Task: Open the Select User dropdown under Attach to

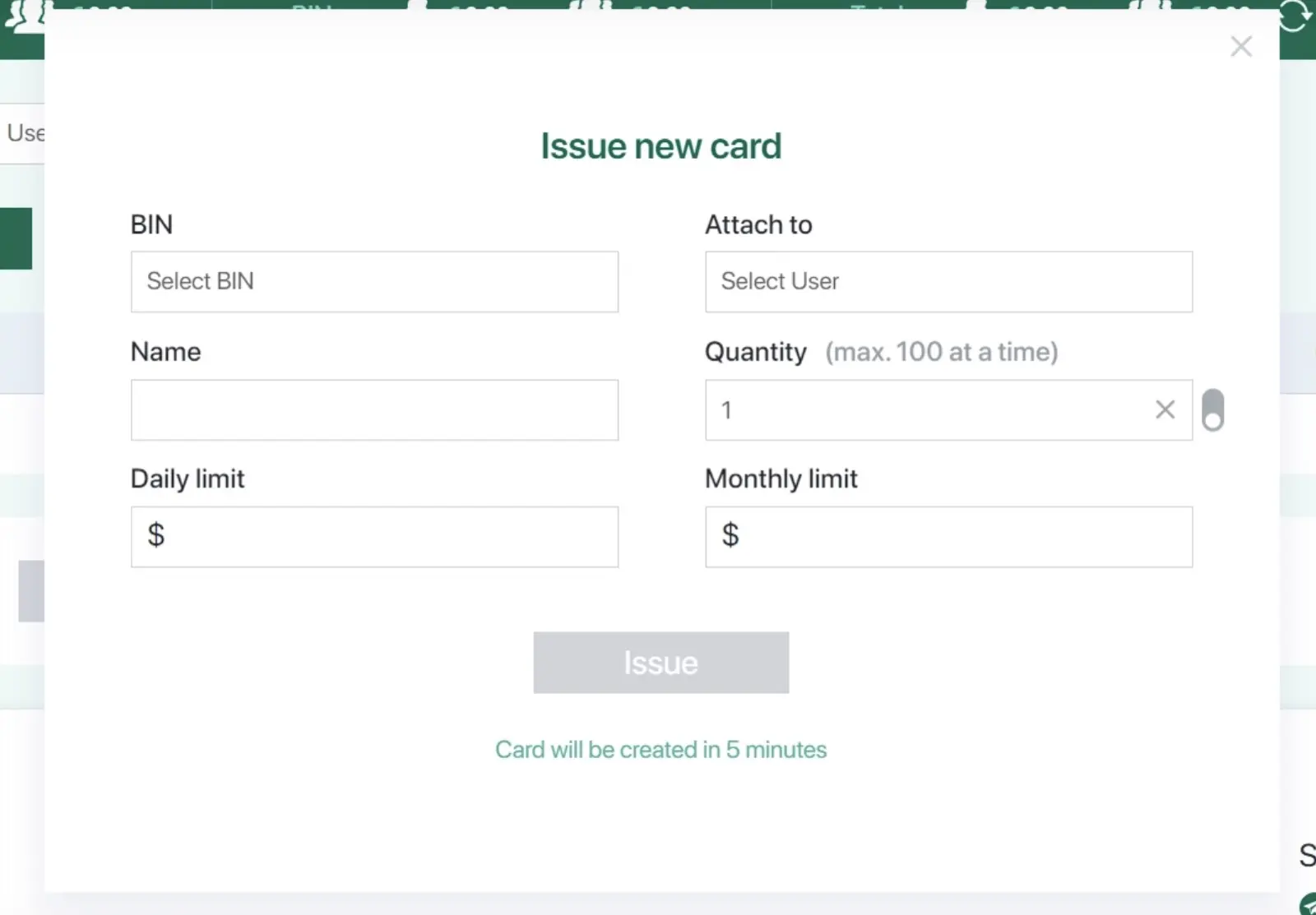Action: click(x=948, y=282)
